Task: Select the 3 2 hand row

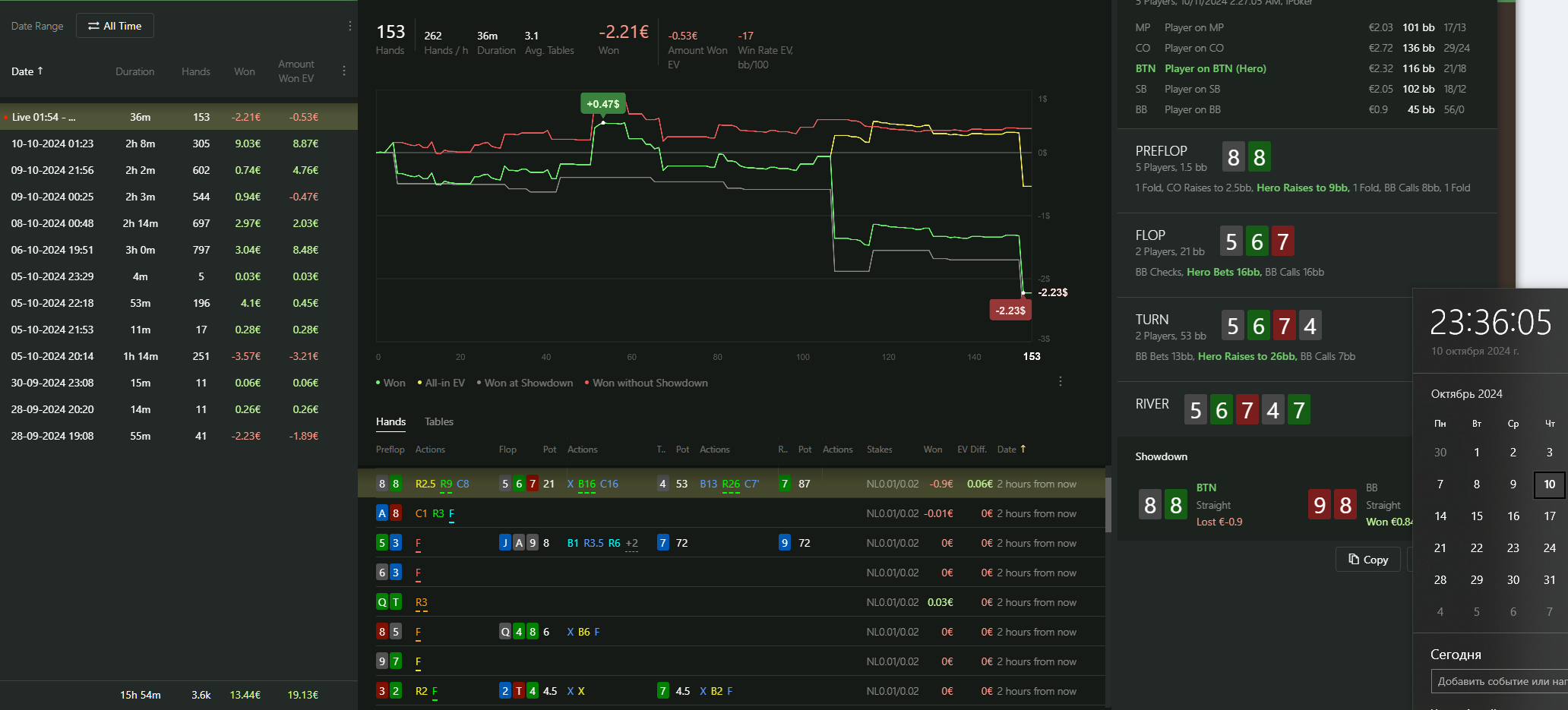Action: coord(732,691)
